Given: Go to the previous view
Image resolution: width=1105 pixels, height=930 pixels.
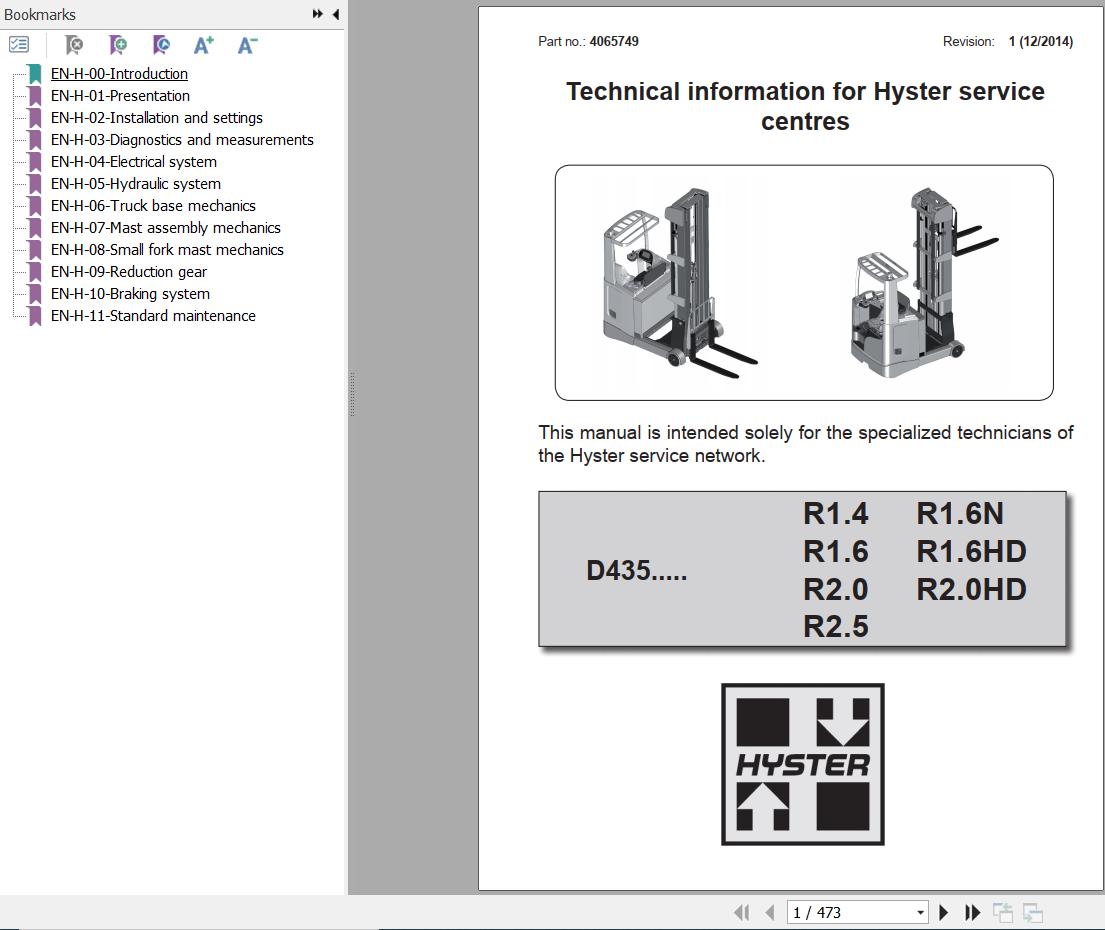Looking at the screenshot, I should 1002,912.
